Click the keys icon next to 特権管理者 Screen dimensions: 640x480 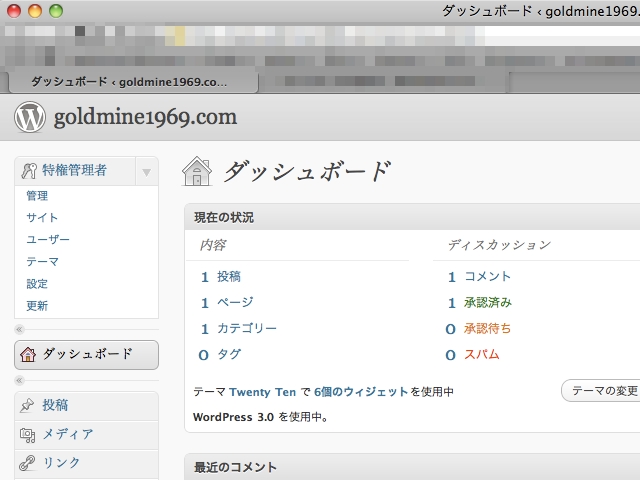coord(29,171)
